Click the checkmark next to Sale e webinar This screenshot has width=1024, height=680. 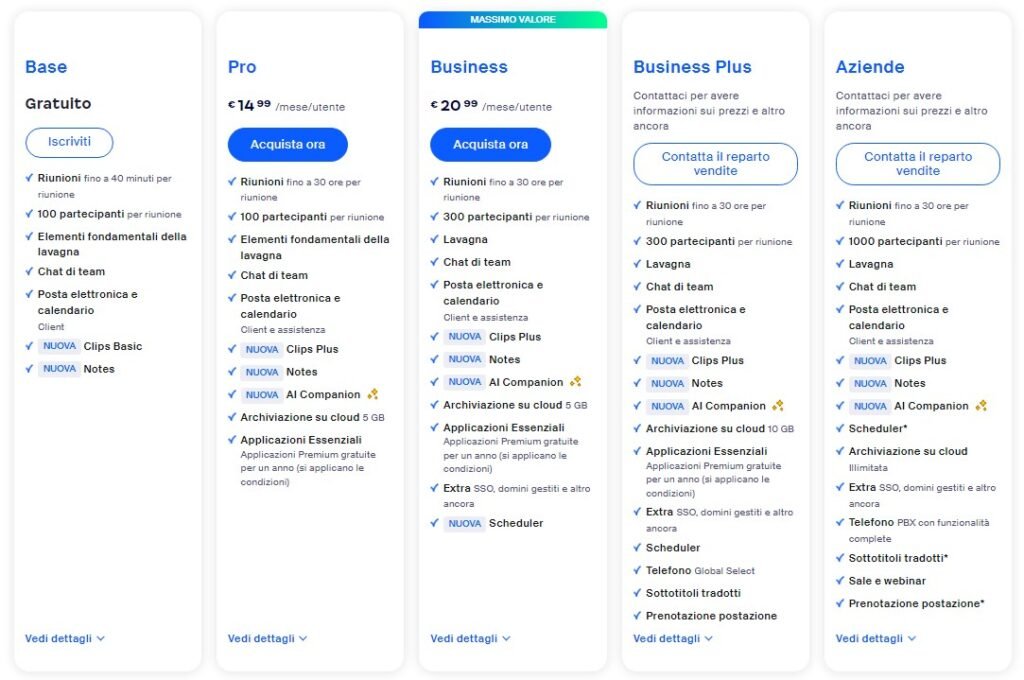(840, 581)
